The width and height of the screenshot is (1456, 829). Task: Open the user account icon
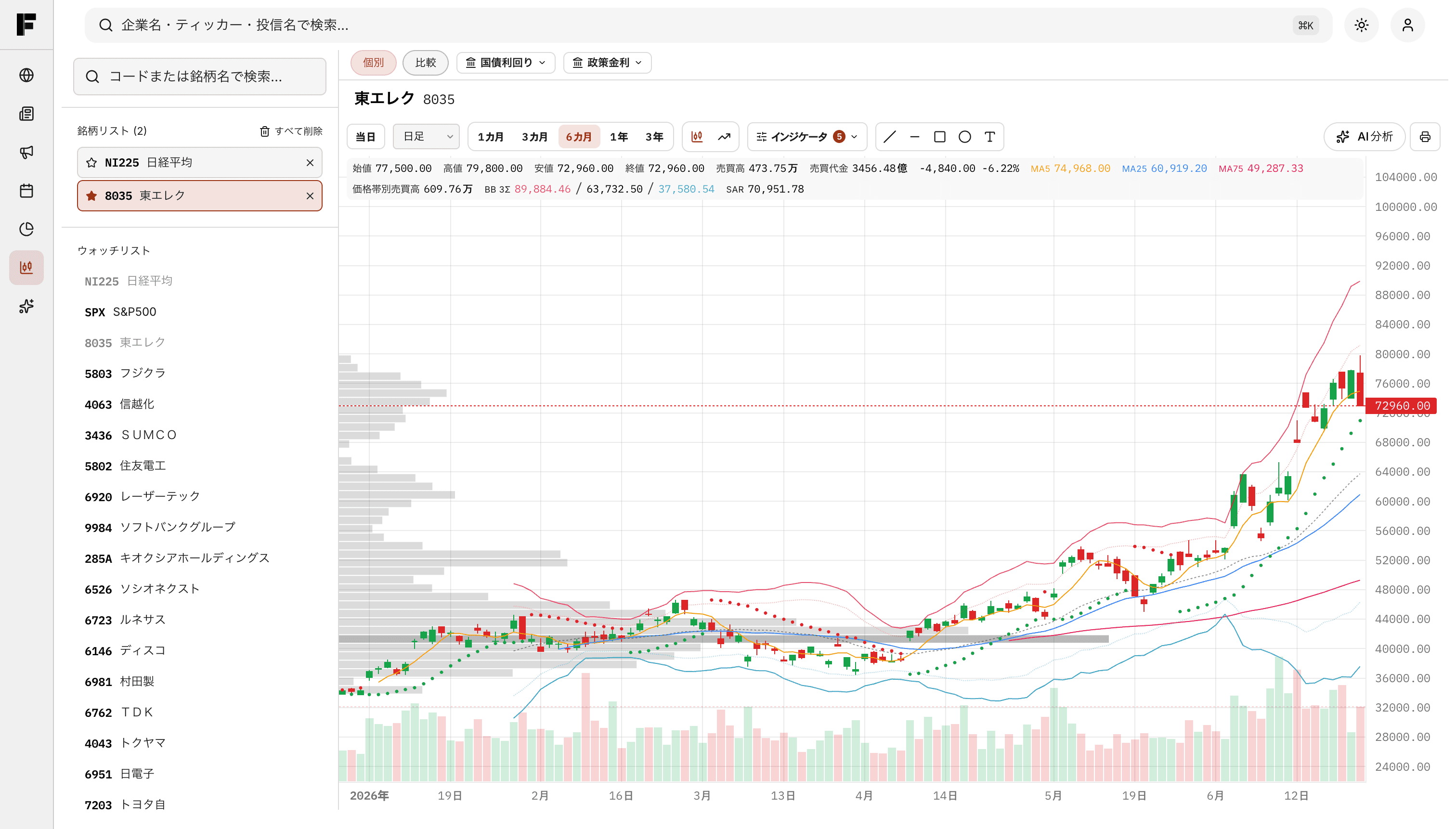1407,25
